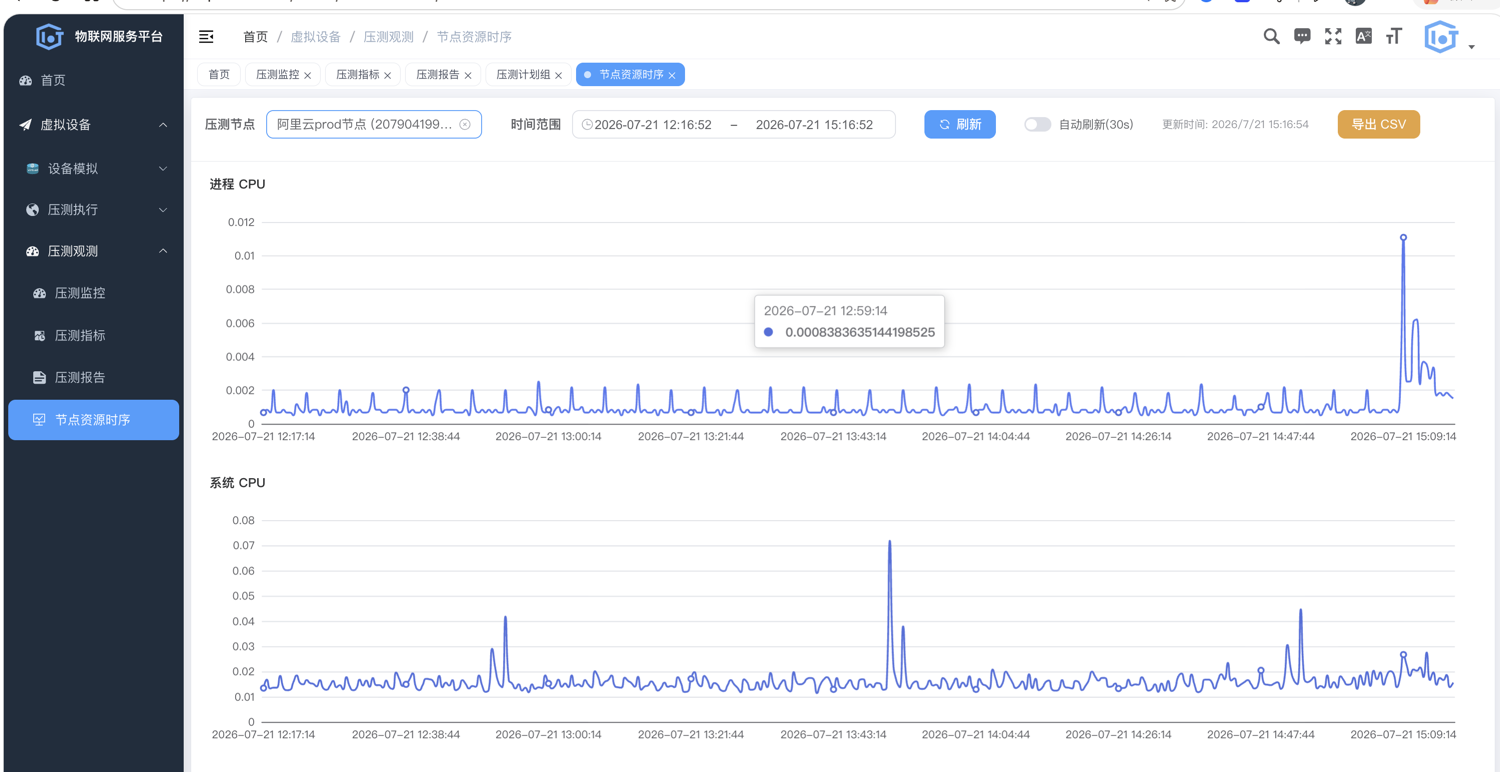This screenshot has width=1500, height=772.
Task: Click the 导出 CSV button
Action: tap(1378, 125)
